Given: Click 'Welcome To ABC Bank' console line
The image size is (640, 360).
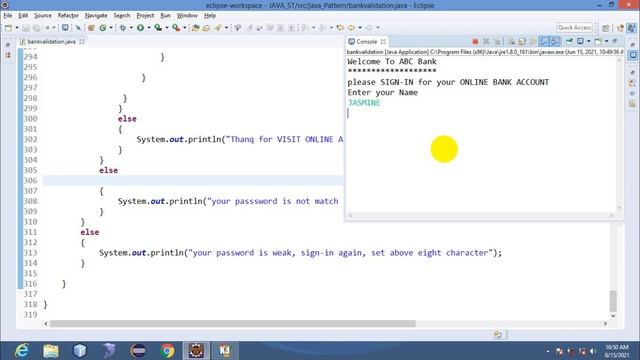Looking at the screenshot, I should click(392, 62).
